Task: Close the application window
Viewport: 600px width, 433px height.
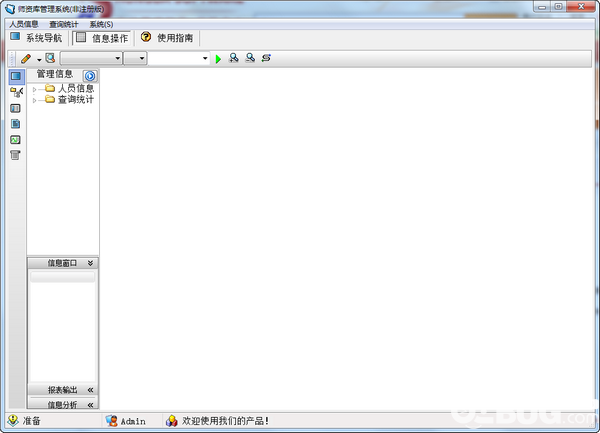Action: [581, 7]
